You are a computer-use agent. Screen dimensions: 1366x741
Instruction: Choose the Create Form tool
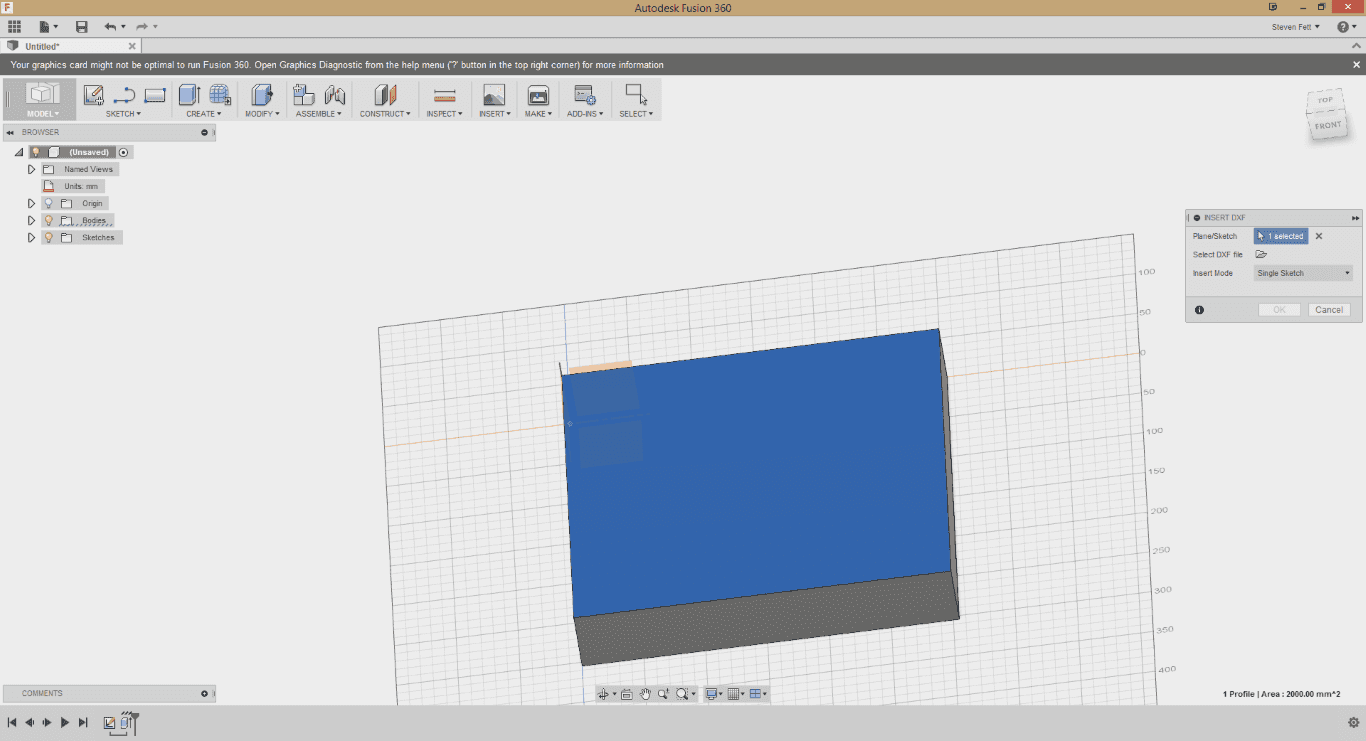(x=220, y=95)
